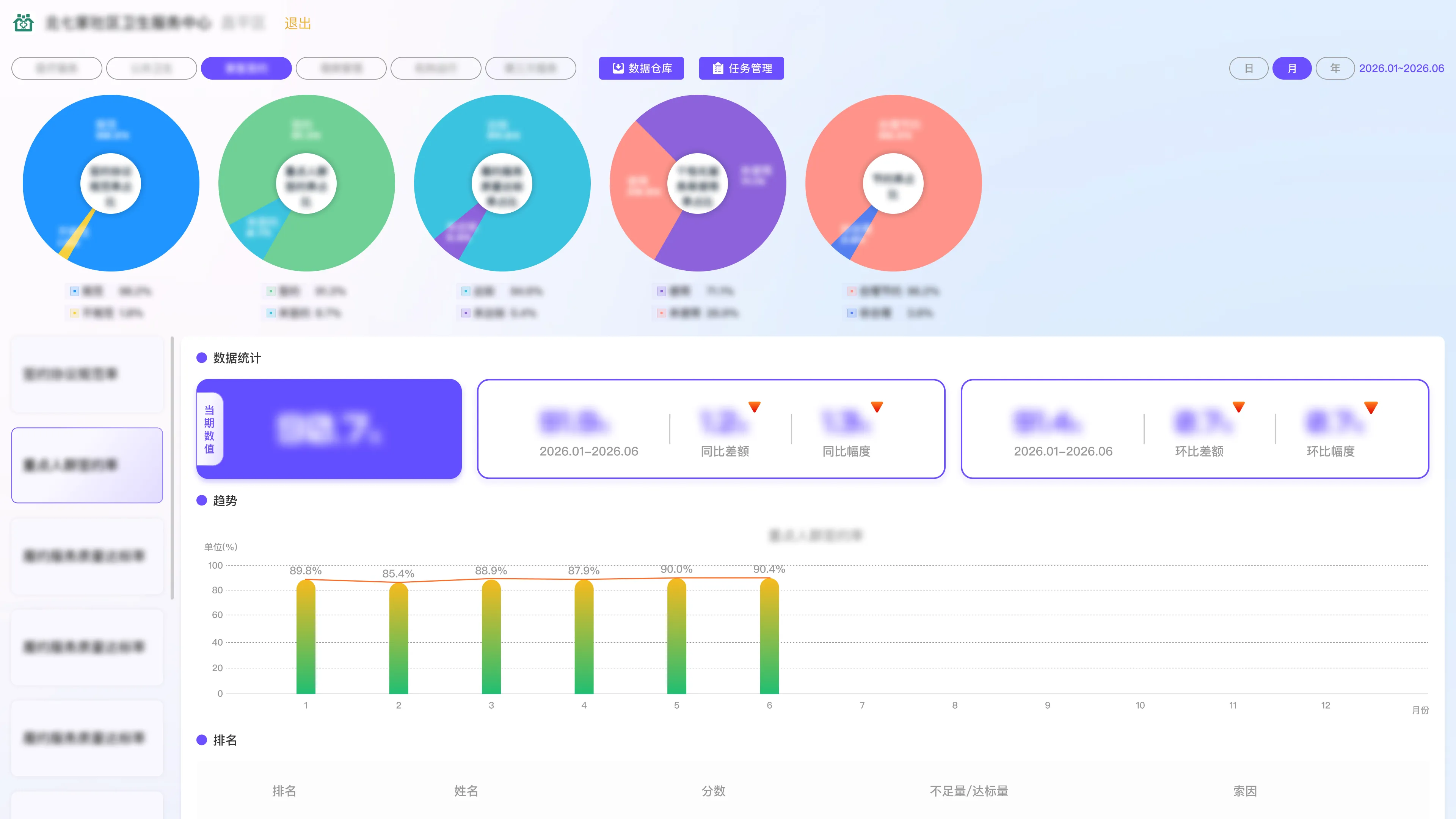Viewport: 1456px width, 819px height.
Task: Click 退出 to log out
Action: (x=297, y=24)
